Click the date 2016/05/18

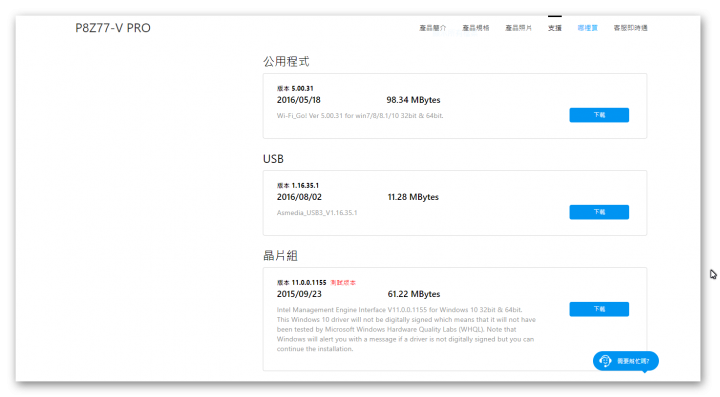pos(298,100)
